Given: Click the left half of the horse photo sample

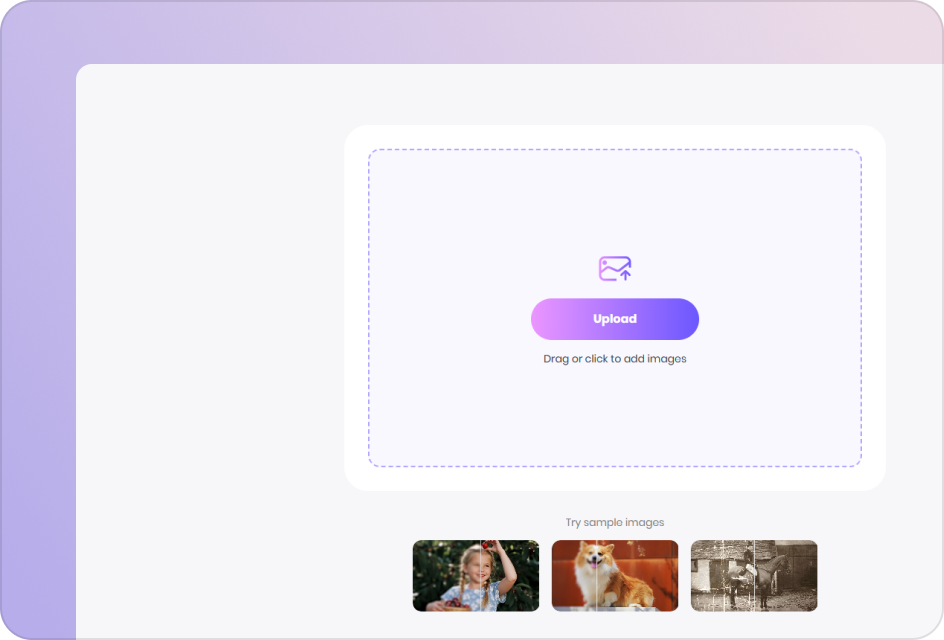Looking at the screenshot, I should (718, 576).
